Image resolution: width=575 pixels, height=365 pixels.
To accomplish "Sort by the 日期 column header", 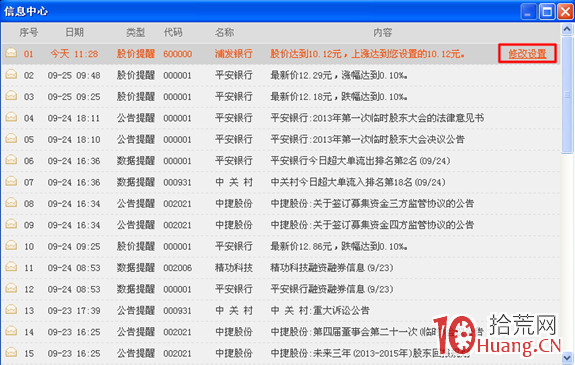I will (74, 32).
